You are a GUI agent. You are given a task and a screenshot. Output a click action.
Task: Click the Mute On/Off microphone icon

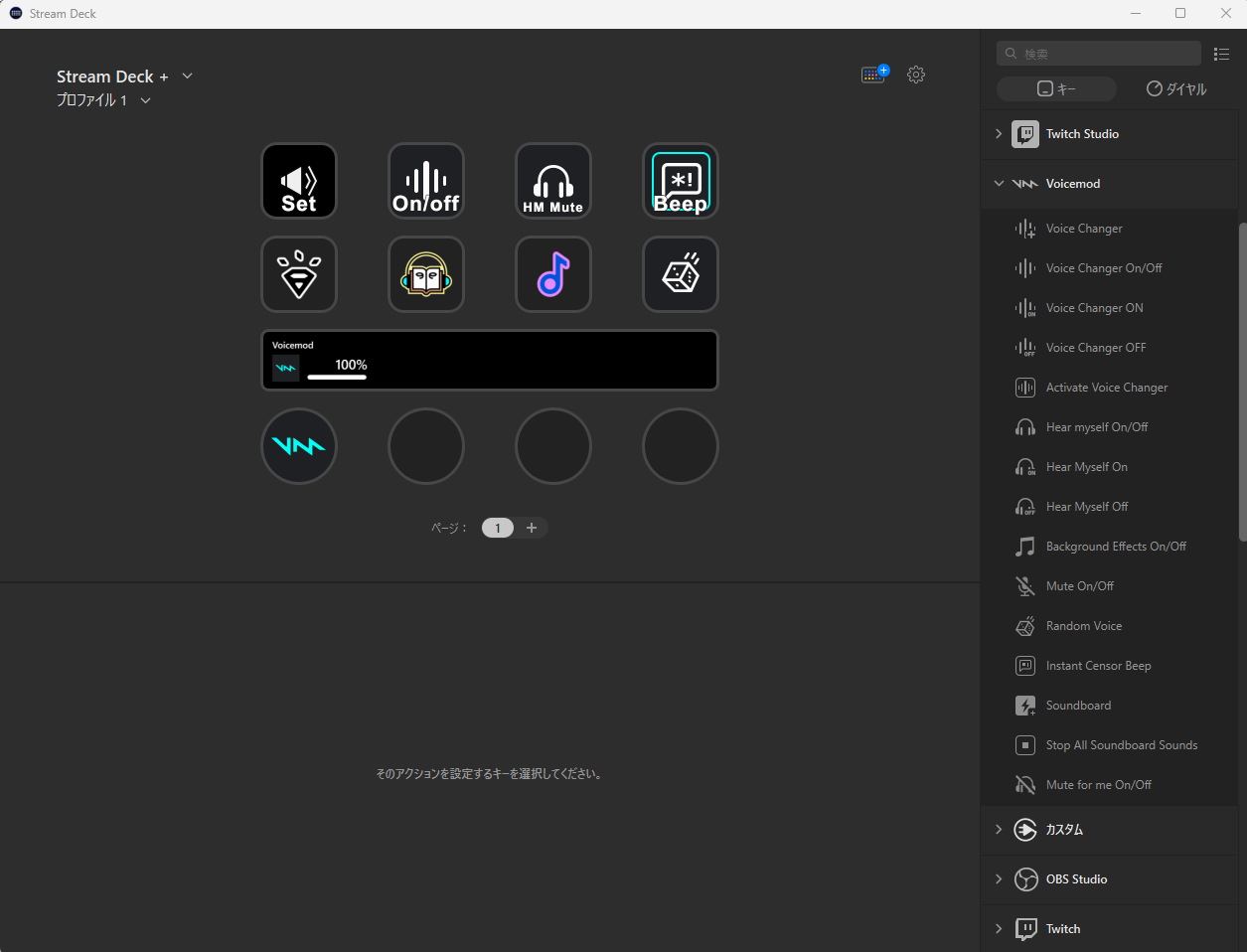pos(1025,586)
